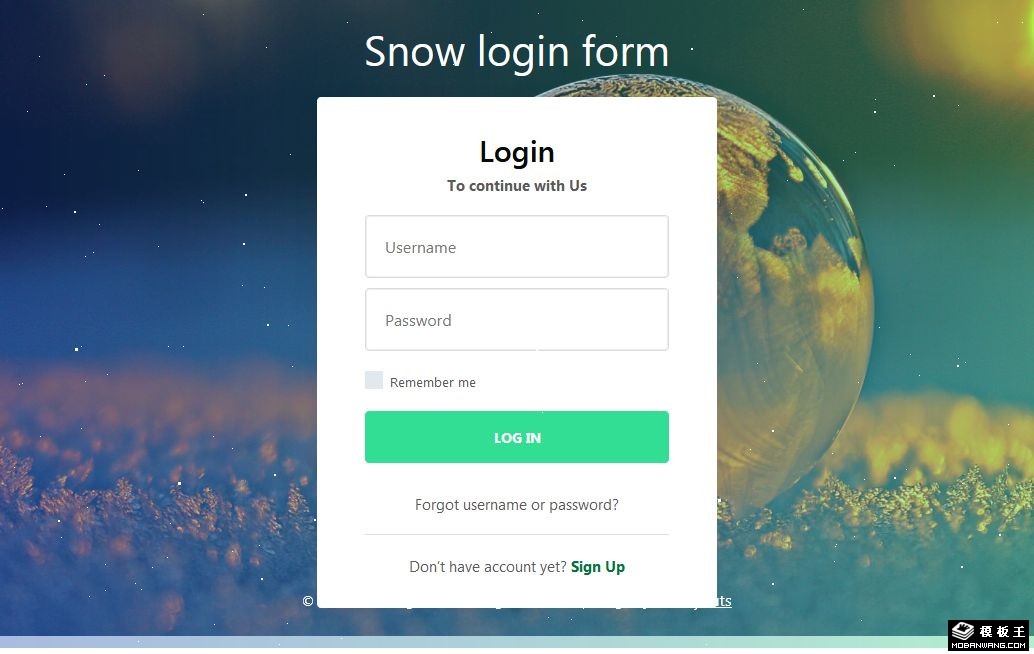Follow the green Sign Up link

click(x=598, y=567)
